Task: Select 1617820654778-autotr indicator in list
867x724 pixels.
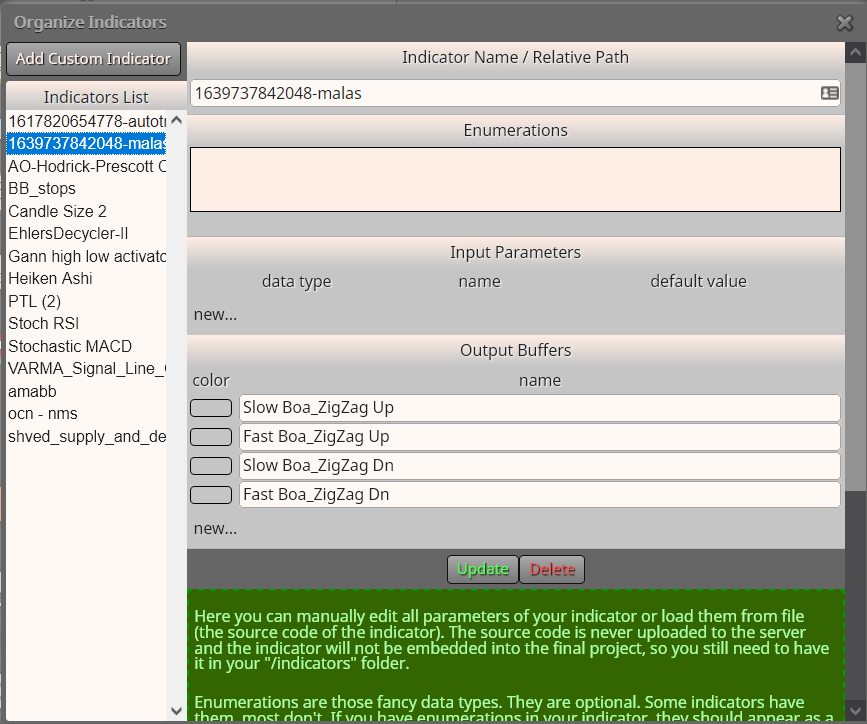Action: pos(86,121)
